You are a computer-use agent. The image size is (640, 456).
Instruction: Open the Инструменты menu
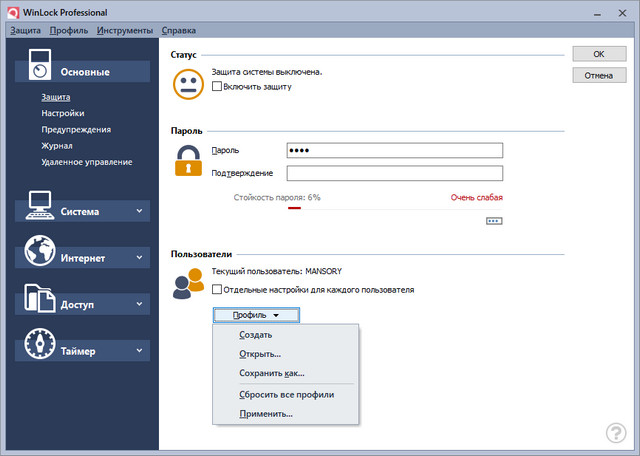(125, 31)
